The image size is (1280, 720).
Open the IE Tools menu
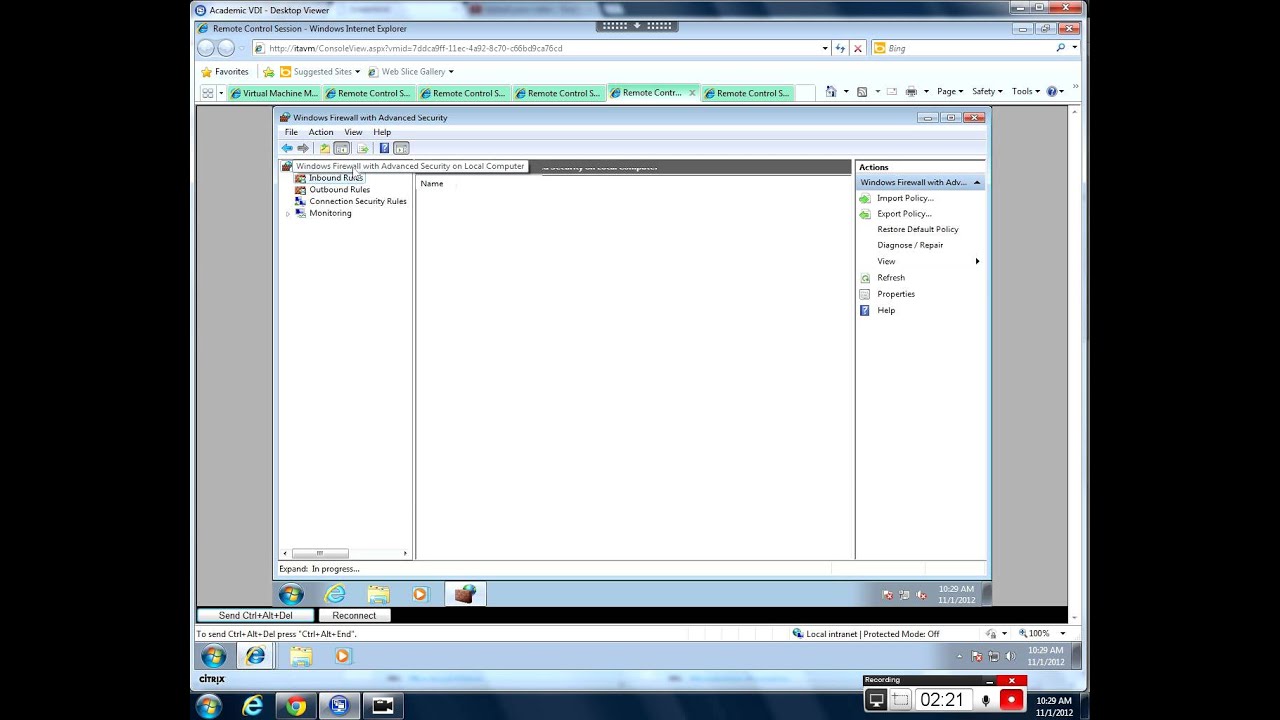(1025, 92)
